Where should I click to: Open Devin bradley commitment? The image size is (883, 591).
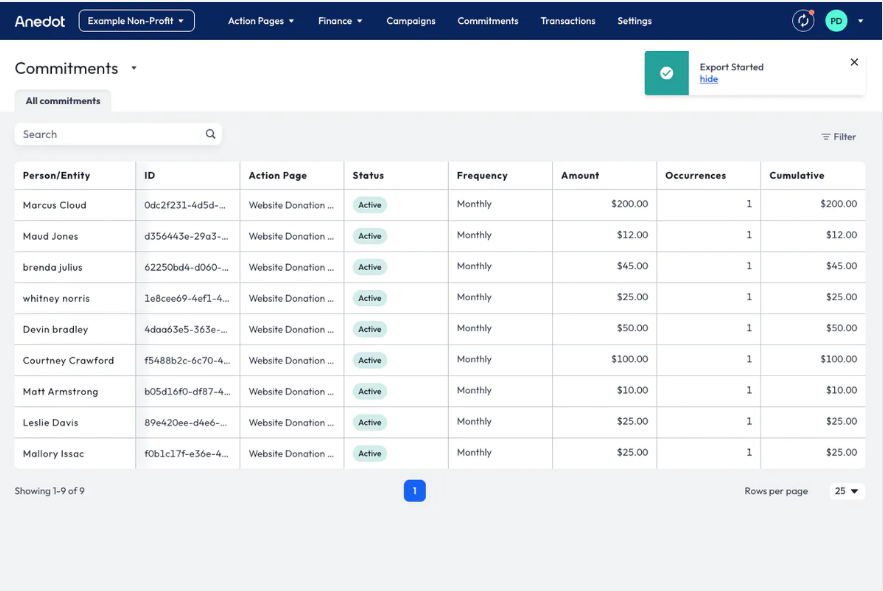coord(440,329)
